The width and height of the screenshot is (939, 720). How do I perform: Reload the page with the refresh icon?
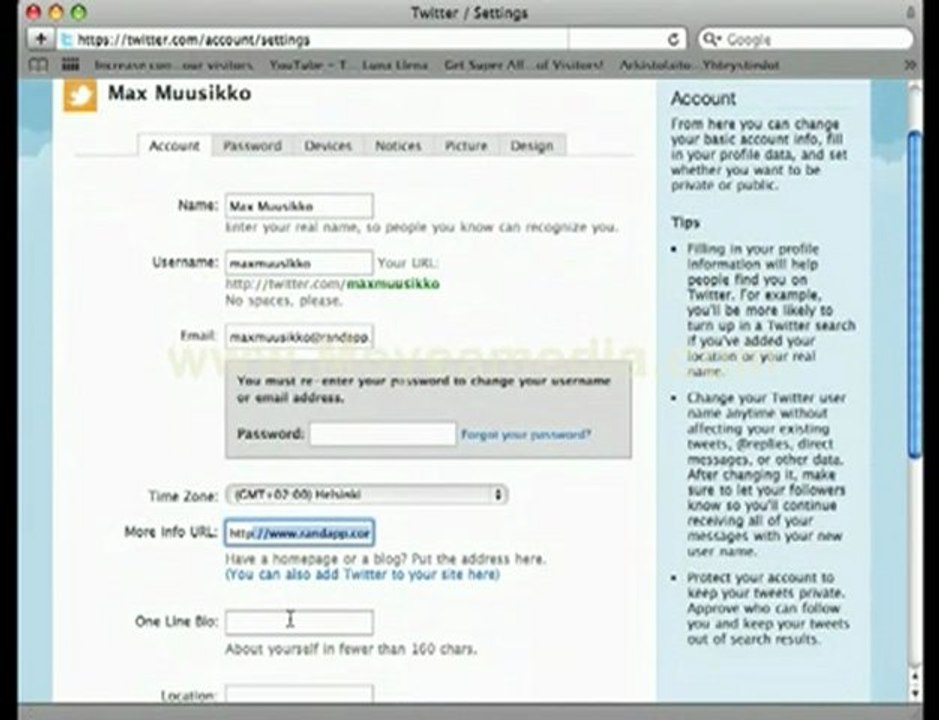click(673, 40)
